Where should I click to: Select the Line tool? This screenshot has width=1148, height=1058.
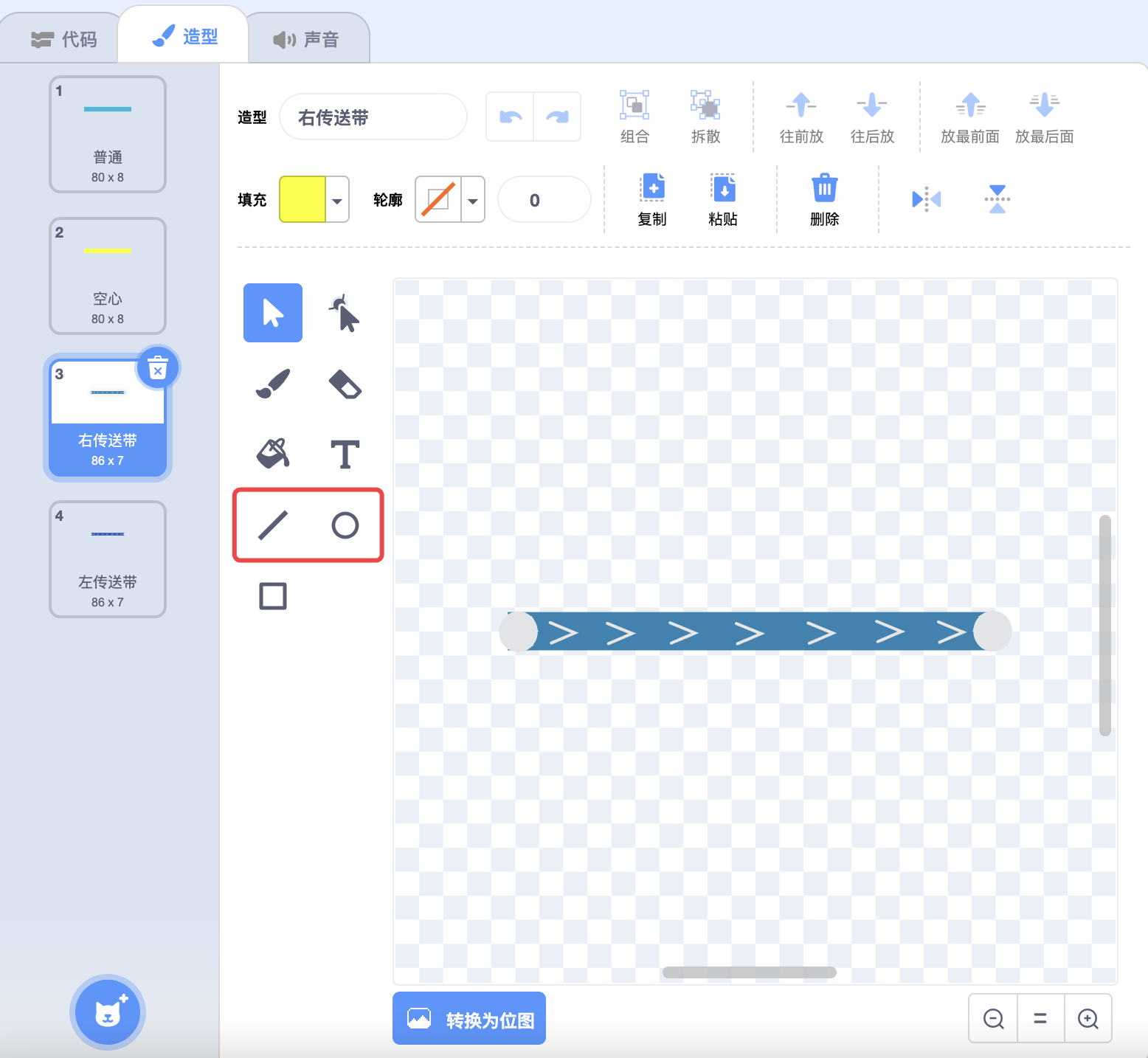point(273,525)
